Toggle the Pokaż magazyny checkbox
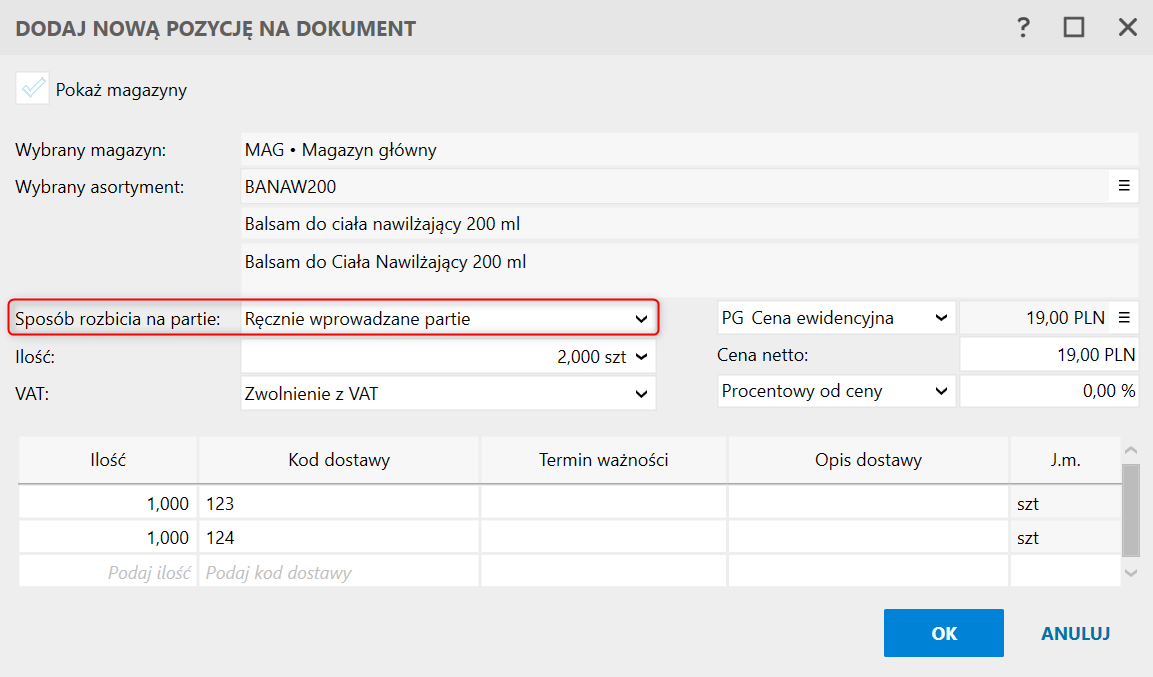Screen dimensions: 1153x677 [33, 89]
